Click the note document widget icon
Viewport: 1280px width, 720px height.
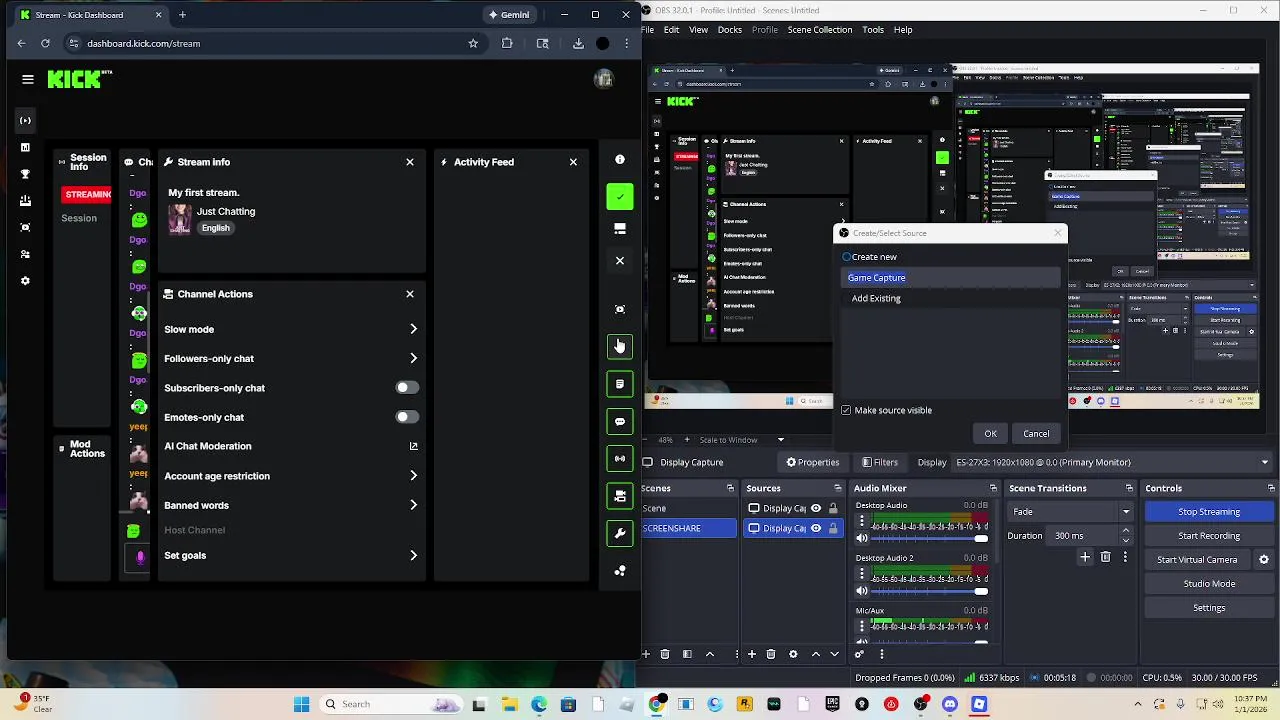tap(620, 384)
